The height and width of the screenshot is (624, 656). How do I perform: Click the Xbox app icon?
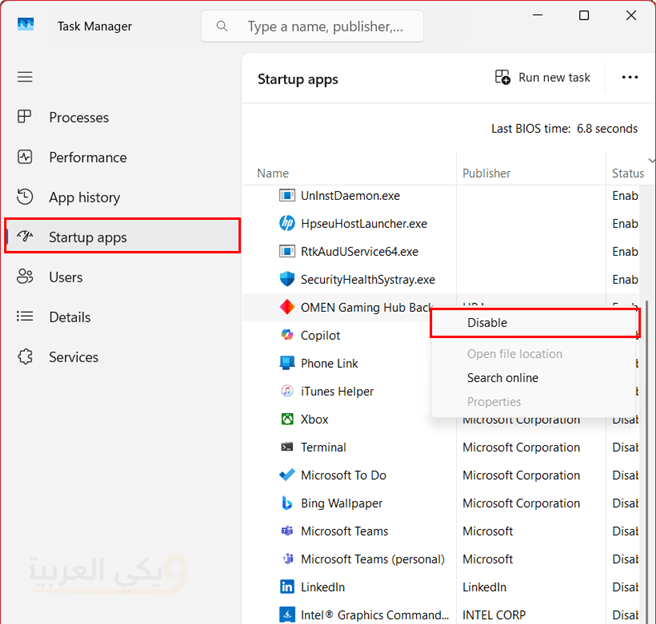(x=287, y=419)
